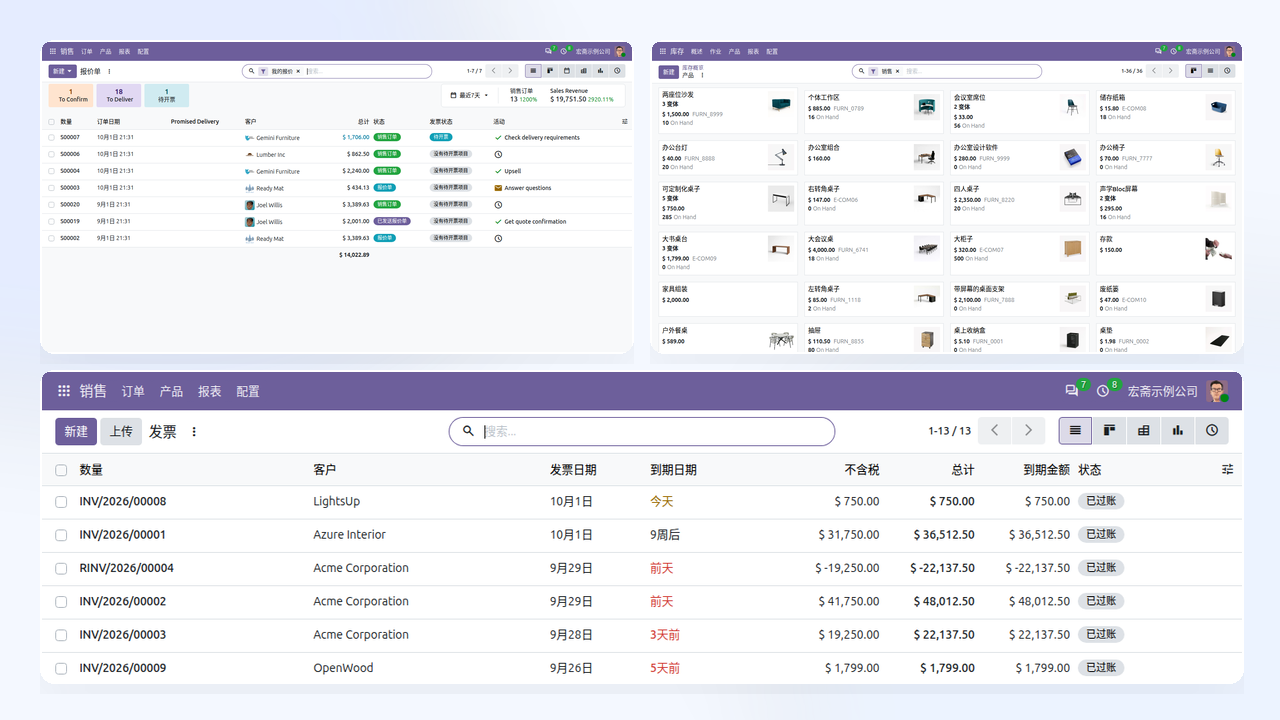Click 新建 button in the invoice window
The image size is (1280, 720).
[x=76, y=431]
